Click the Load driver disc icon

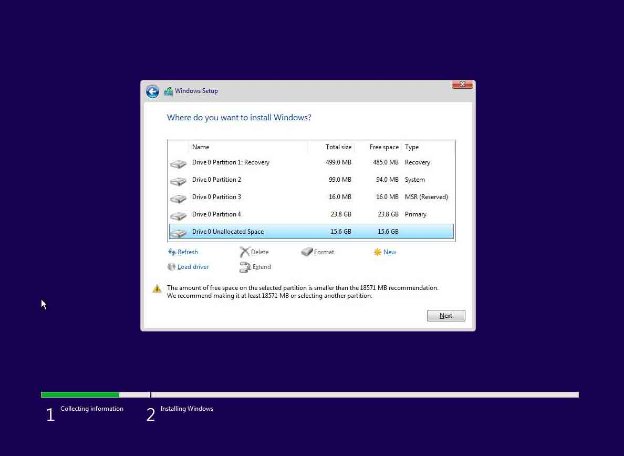pos(172,267)
